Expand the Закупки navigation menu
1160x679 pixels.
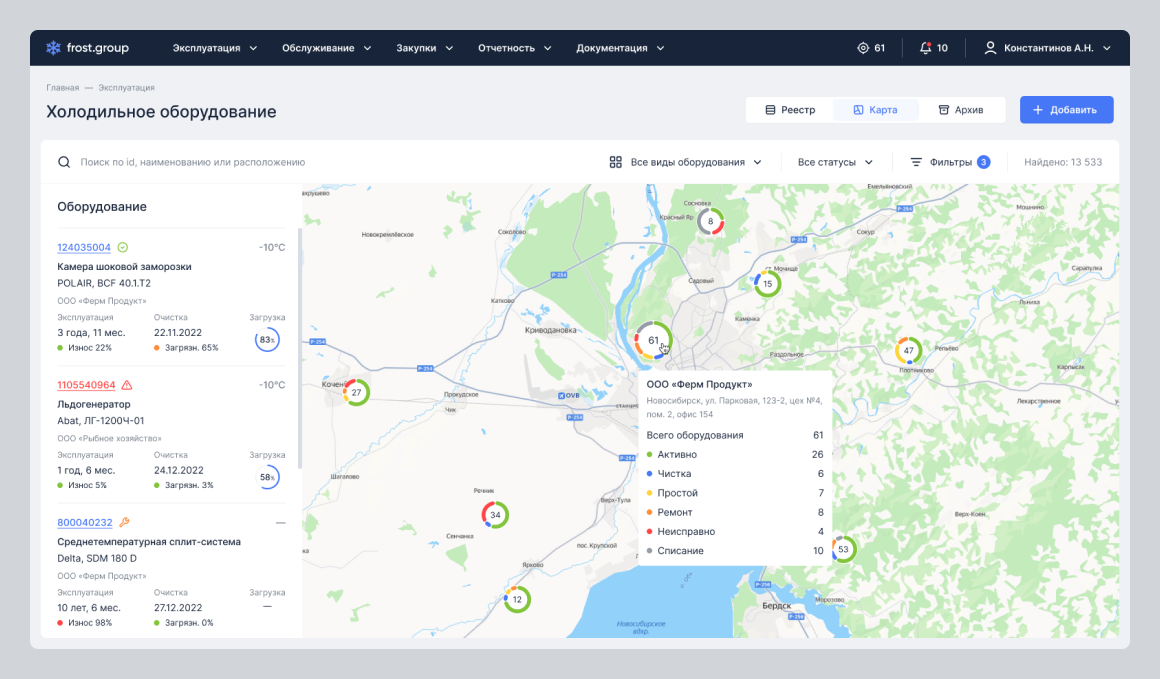pos(425,48)
